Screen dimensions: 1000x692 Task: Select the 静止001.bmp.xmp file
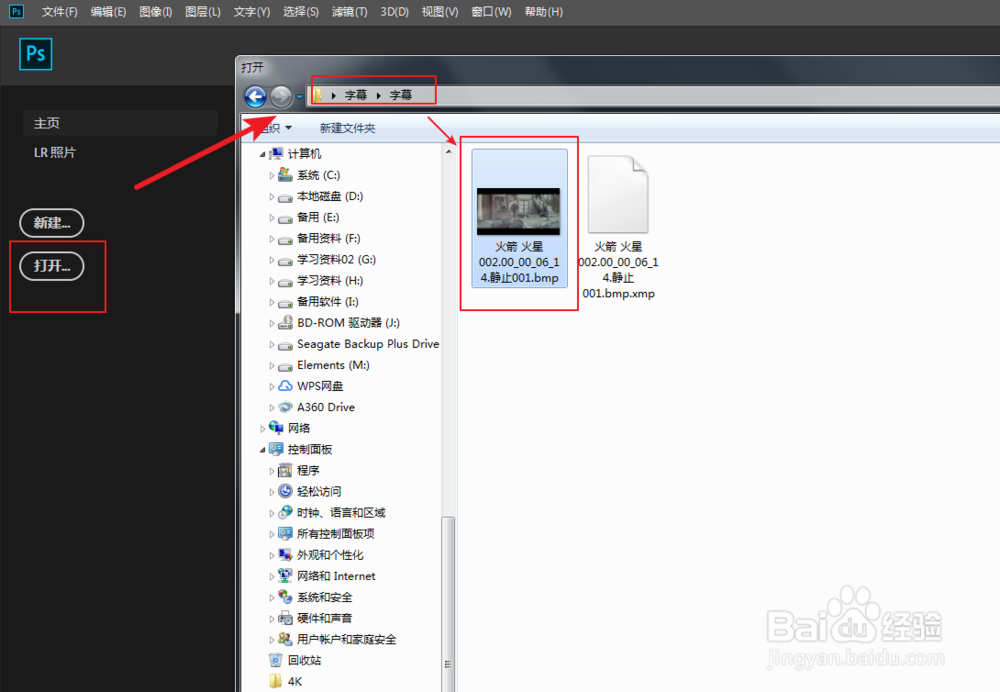(618, 227)
